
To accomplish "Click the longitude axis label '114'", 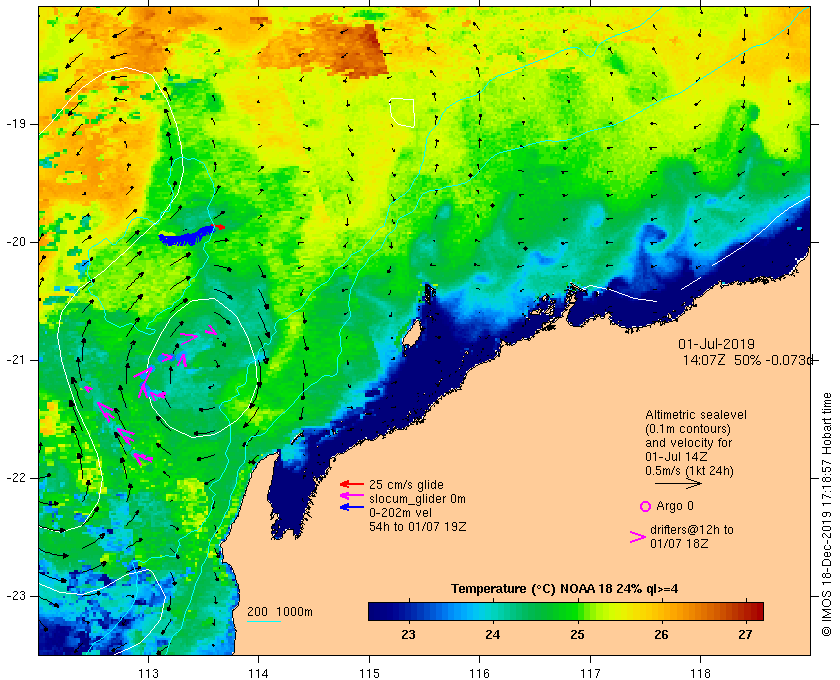I will coord(258,674).
